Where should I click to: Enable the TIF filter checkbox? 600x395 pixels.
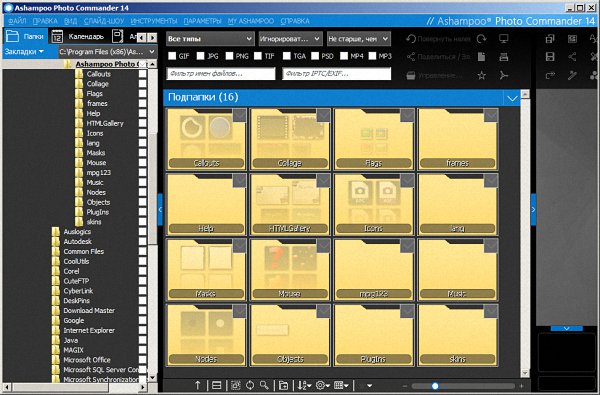pos(258,56)
